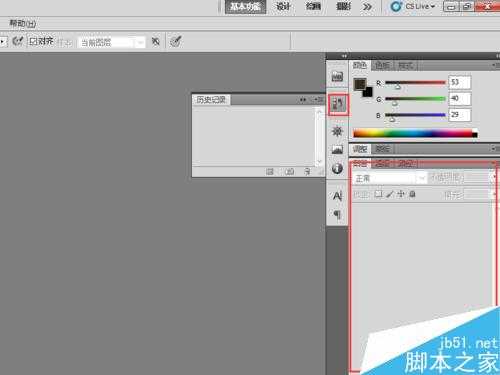500x375 pixels.
Task: Switch to the 绘画 workspace
Action: point(313,6)
